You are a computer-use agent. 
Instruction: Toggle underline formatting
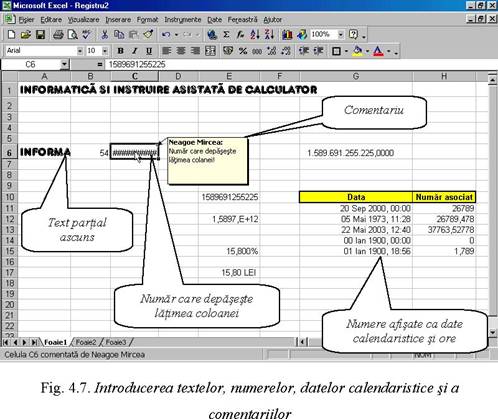(x=149, y=51)
